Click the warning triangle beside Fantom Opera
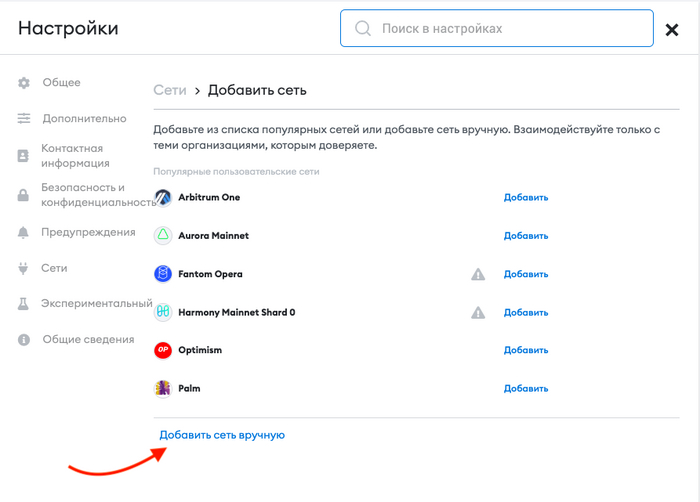Image resolution: width=700 pixels, height=502 pixels. pyautogui.click(x=478, y=274)
